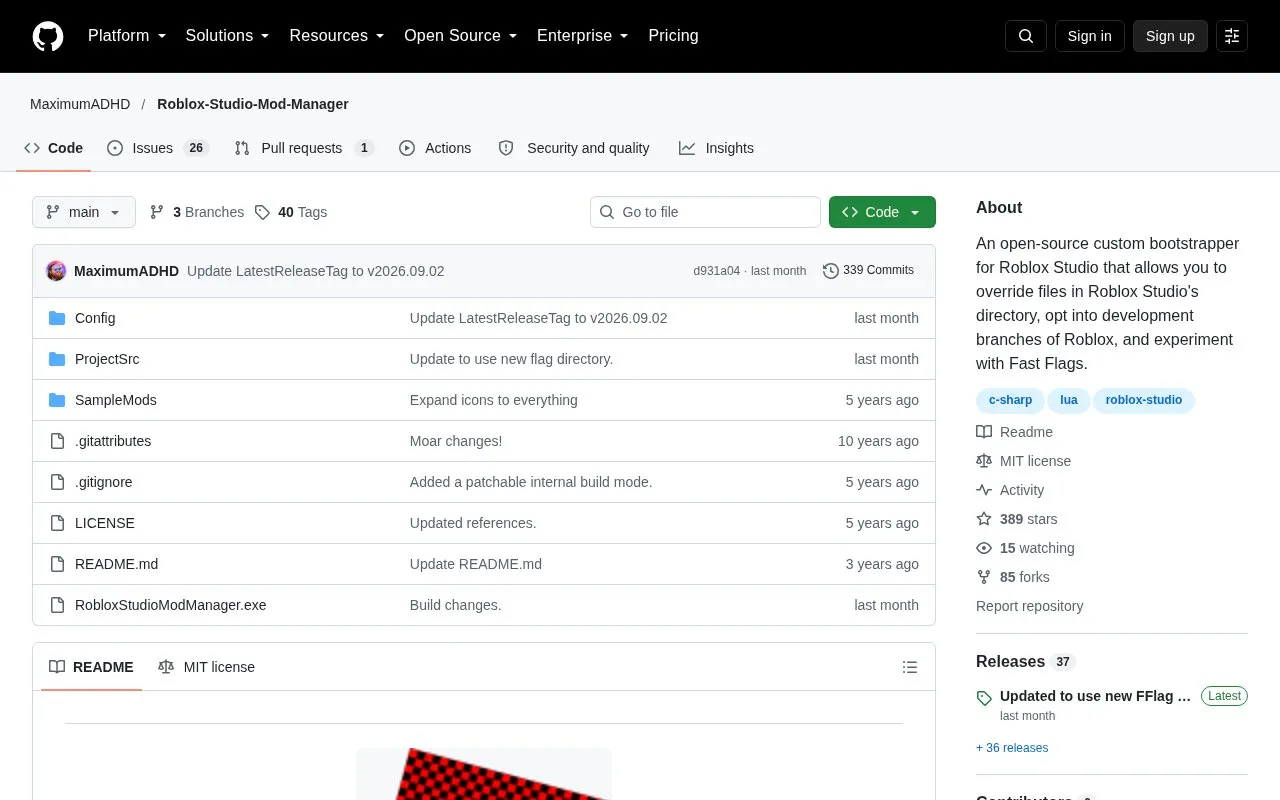Open README.md file name
Viewport: 1280px width, 800px height.
pos(116,564)
